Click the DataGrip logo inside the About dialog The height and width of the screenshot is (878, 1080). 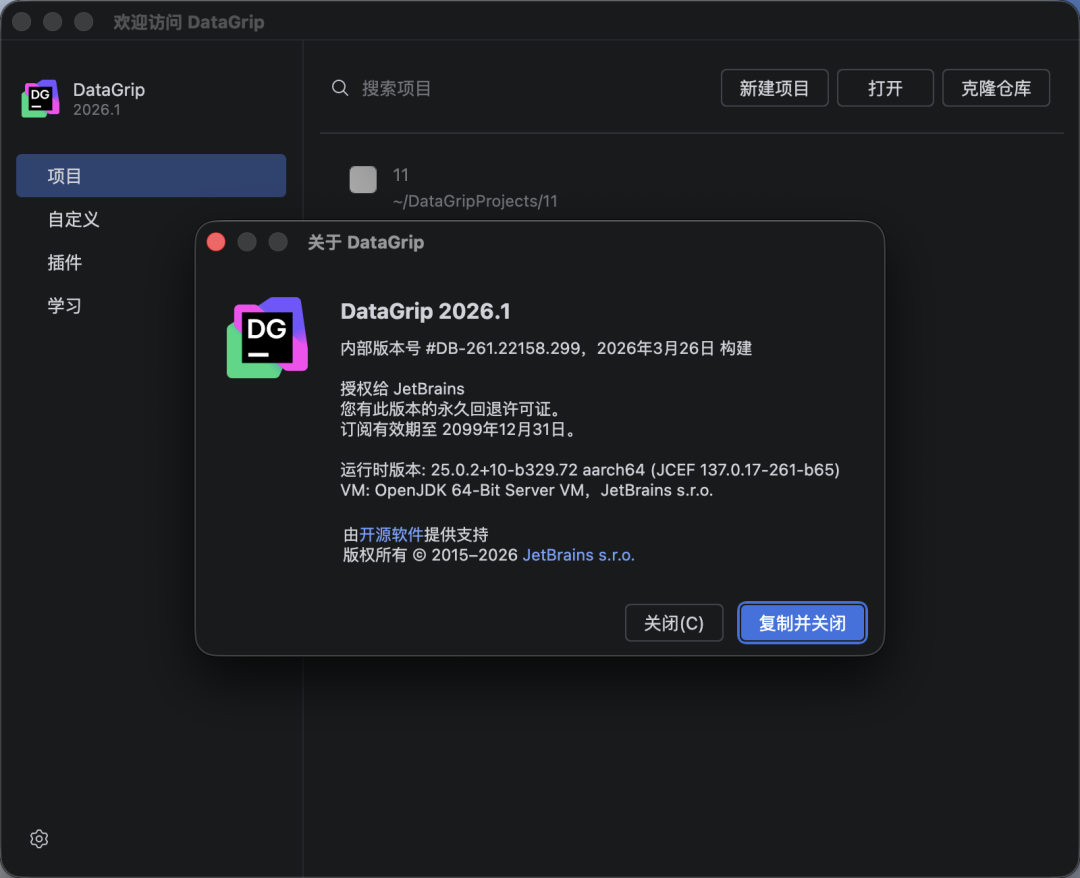(267, 338)
